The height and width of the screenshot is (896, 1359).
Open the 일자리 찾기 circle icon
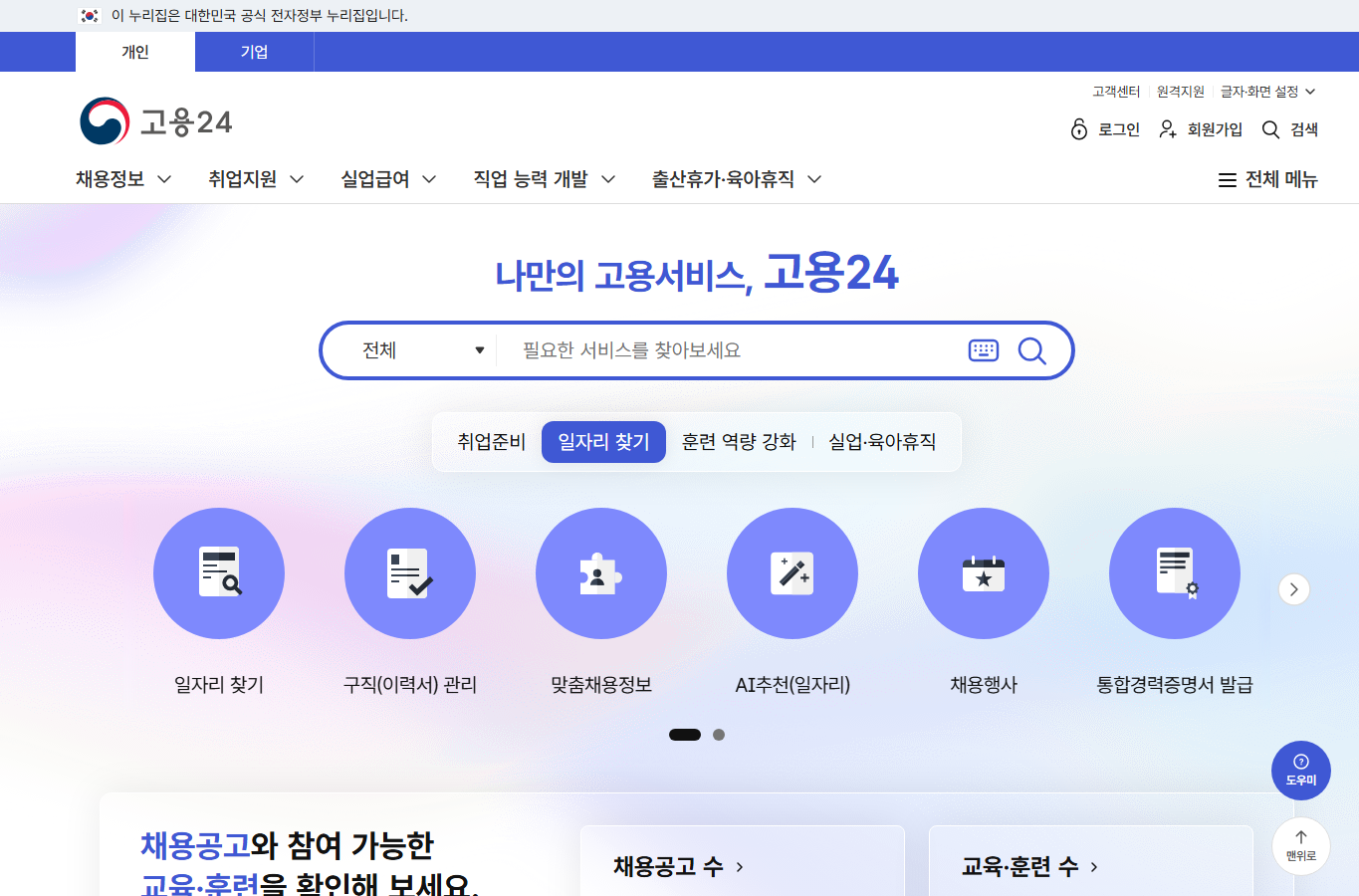click(219, 573)
